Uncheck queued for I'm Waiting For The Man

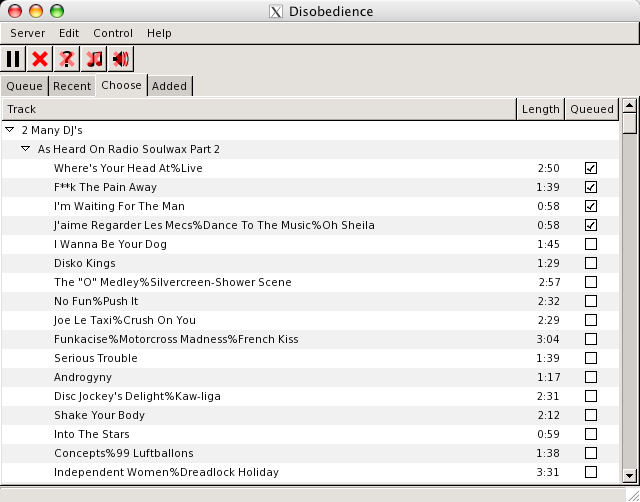click(591, 206)
